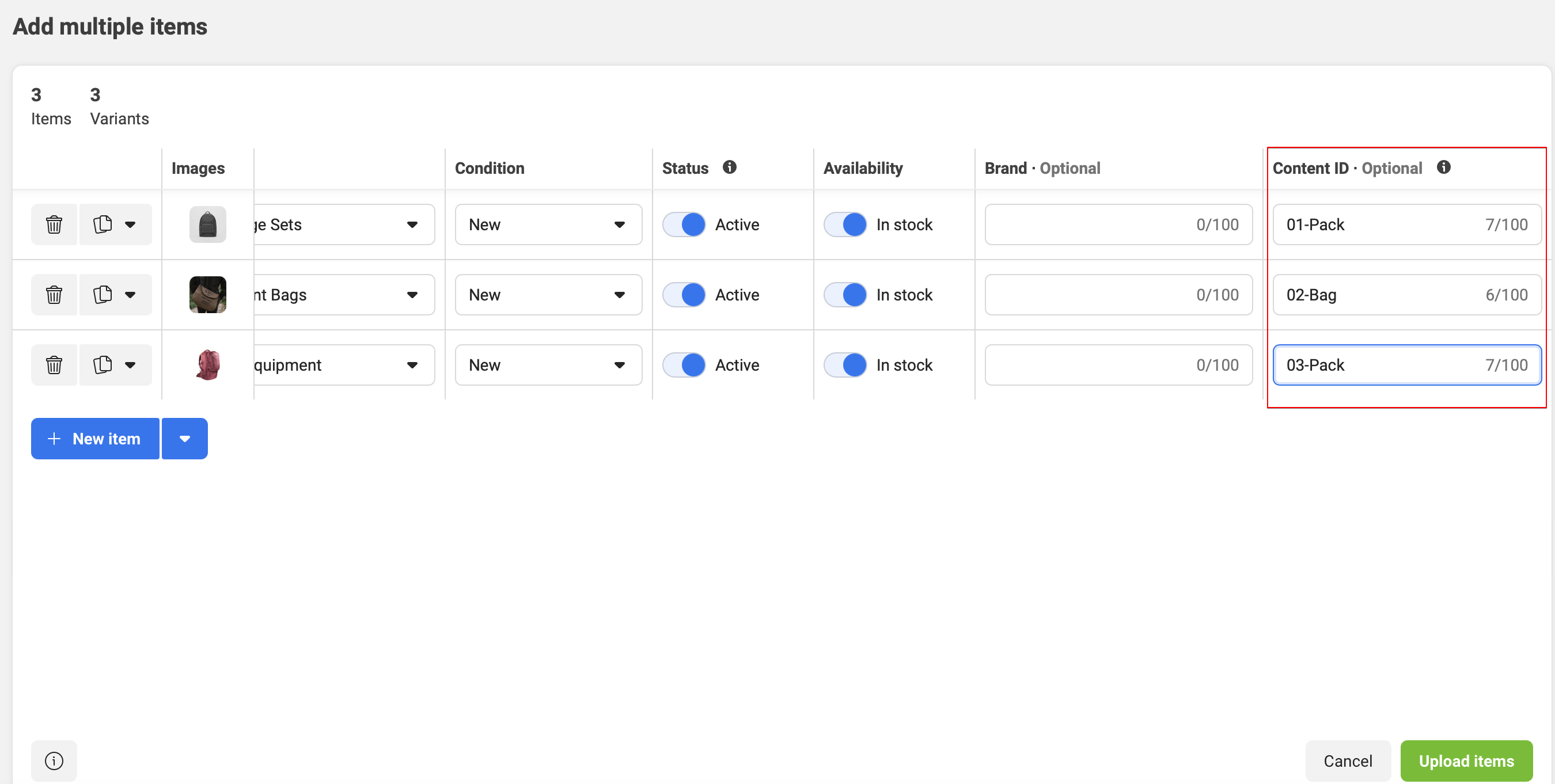Viewport: 1555px width, 784px height.
Task: Switch off In stock for second item
Action: point(845,295)
